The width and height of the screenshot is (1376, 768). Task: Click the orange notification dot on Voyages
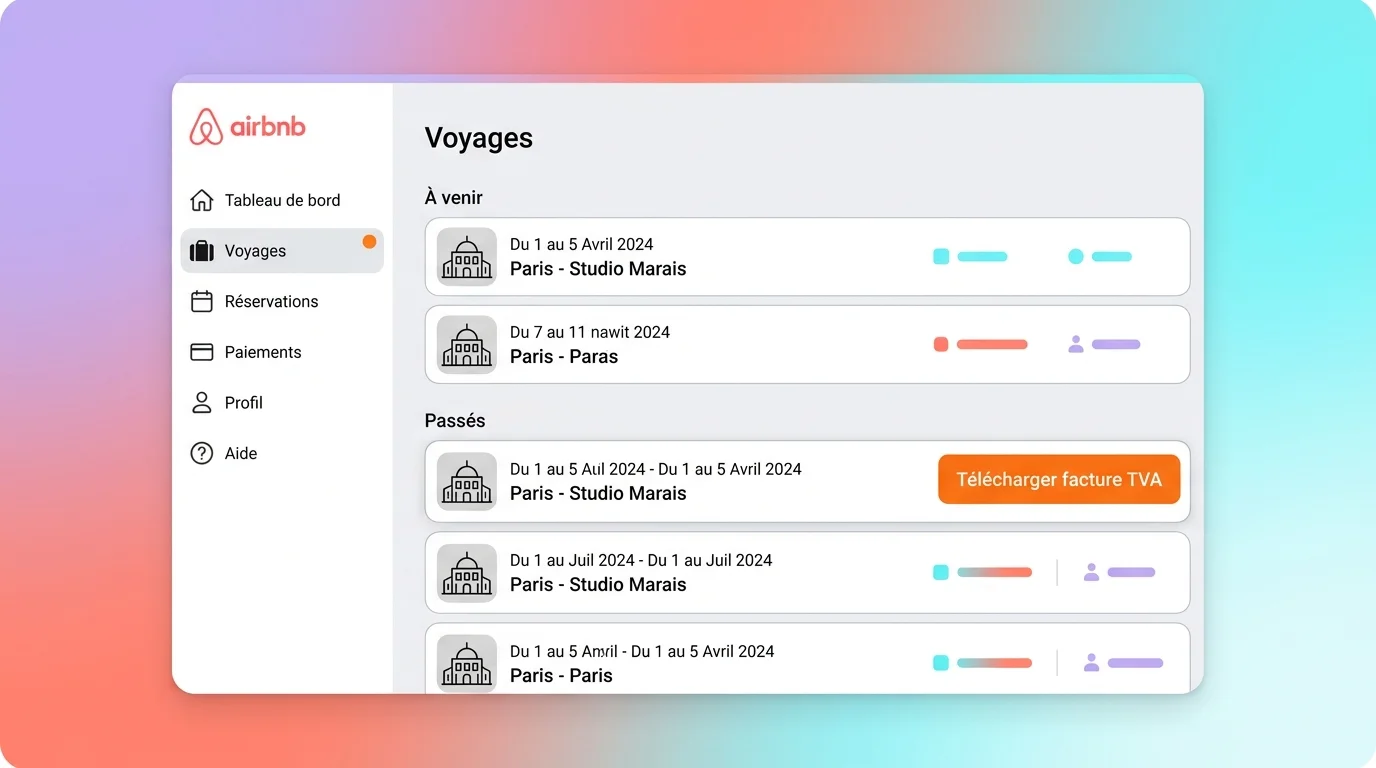(x=369, y=241)
